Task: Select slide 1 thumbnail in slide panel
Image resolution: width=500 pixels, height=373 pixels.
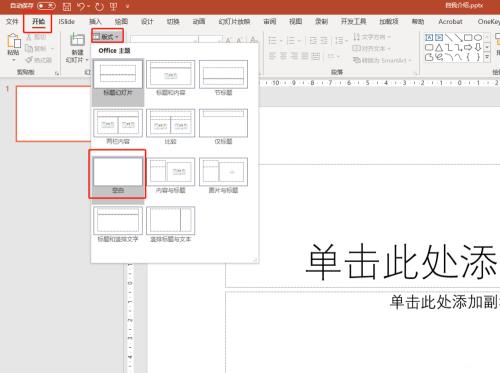Action: click(53, 114)
